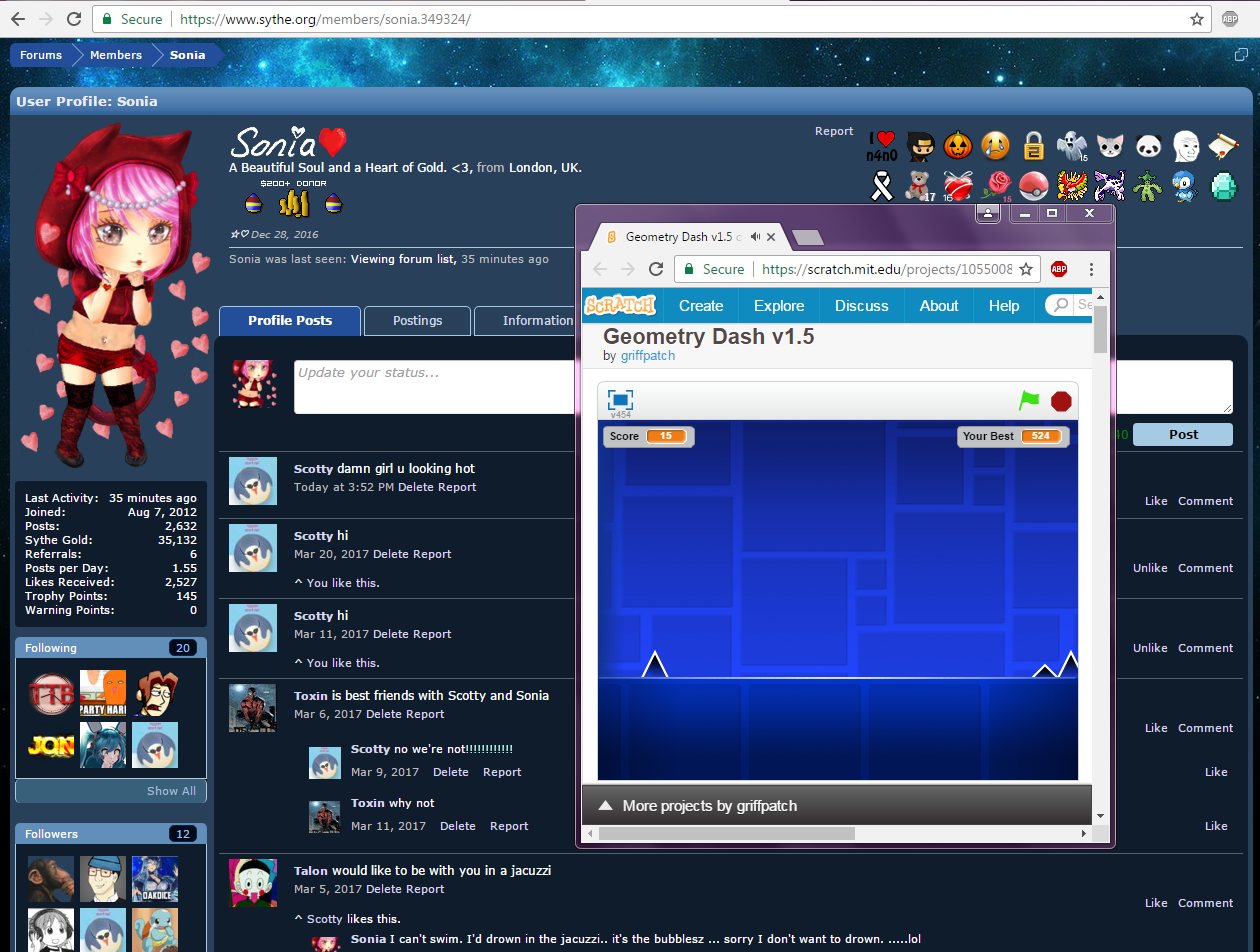Click the Pokeball trophy icon

1034,186
